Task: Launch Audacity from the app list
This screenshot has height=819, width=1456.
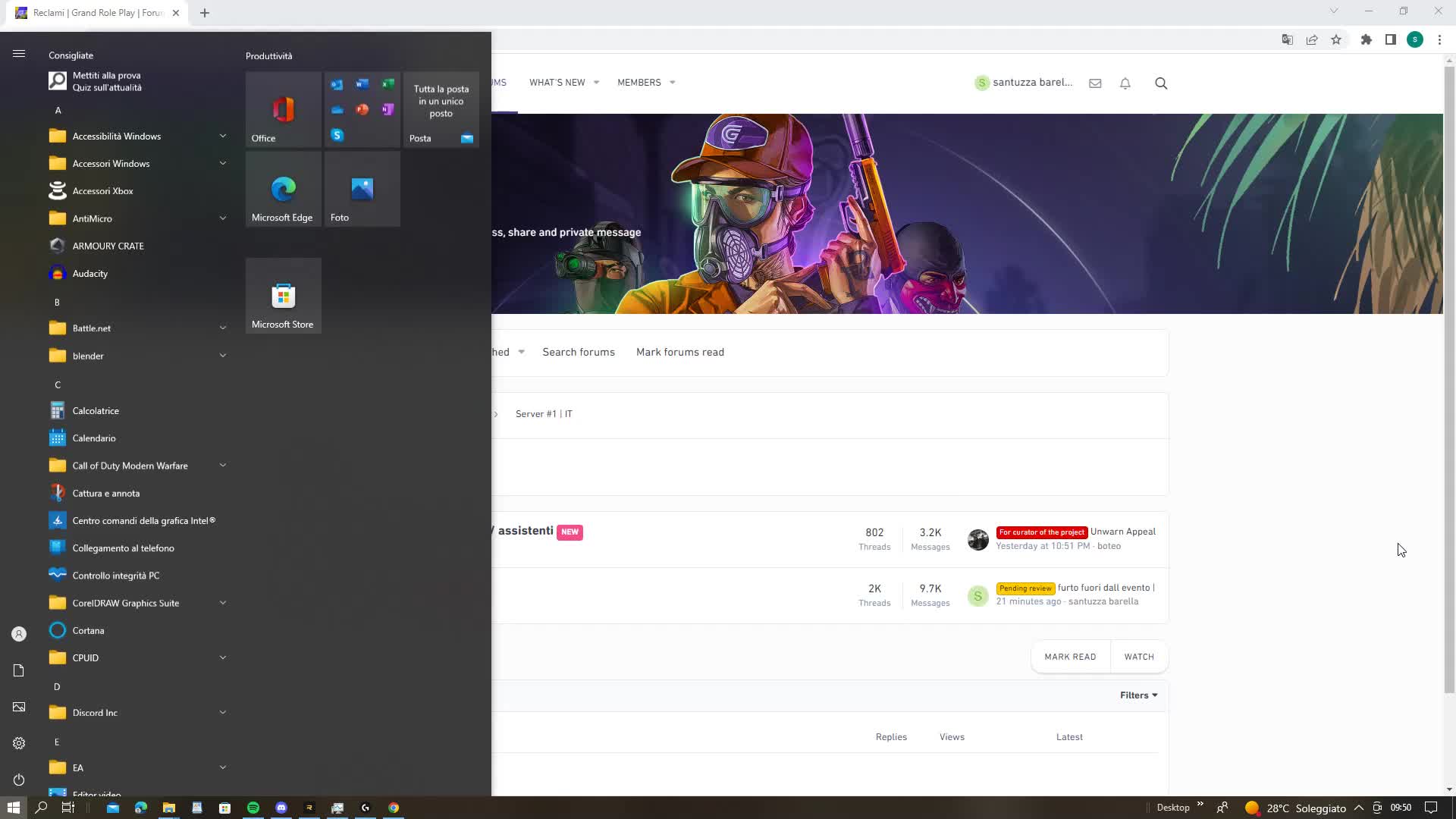Action: pyautogui.click(x=136, y=274)
